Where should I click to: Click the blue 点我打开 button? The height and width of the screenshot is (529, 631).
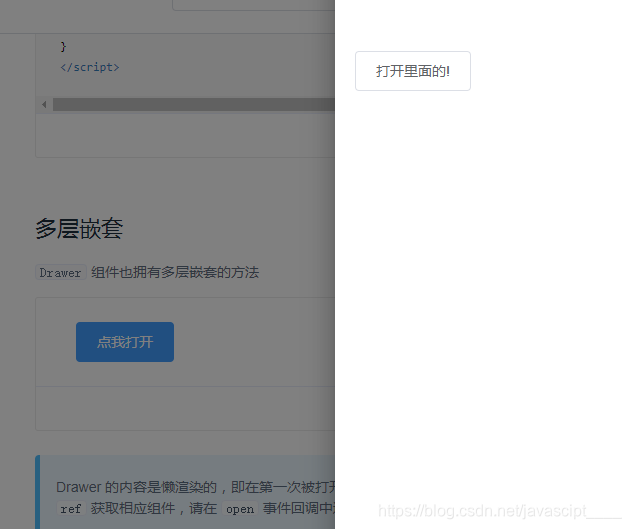(125, 342)
